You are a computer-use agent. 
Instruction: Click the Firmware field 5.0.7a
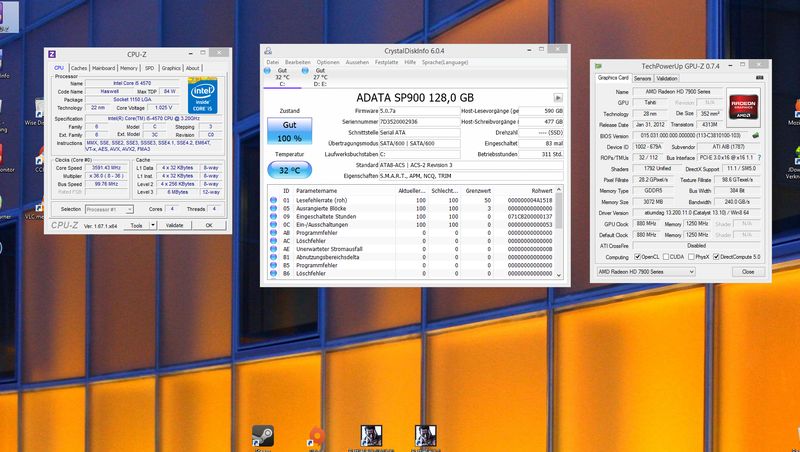[x=419, y=111]
